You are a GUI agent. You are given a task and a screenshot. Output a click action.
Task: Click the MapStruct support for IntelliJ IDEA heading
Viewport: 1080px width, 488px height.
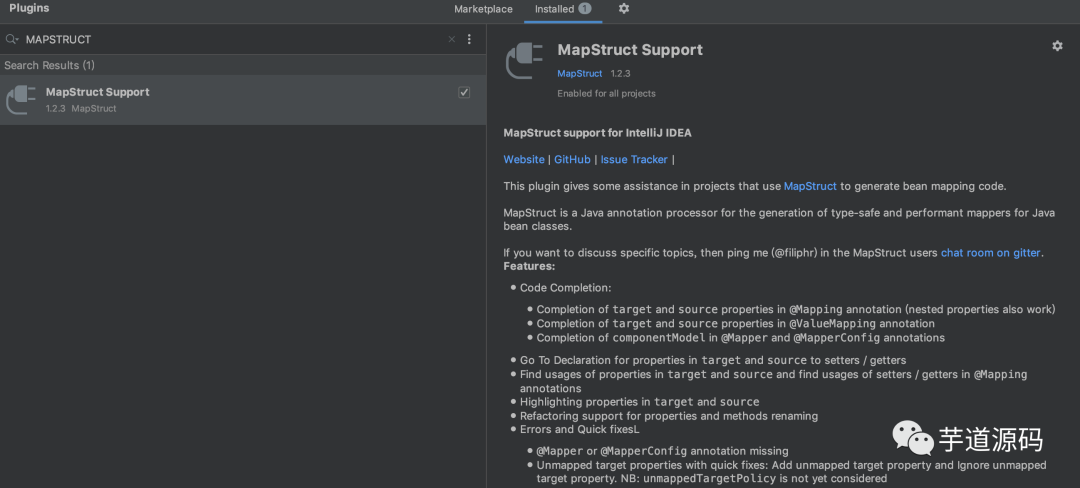(597, 133)
